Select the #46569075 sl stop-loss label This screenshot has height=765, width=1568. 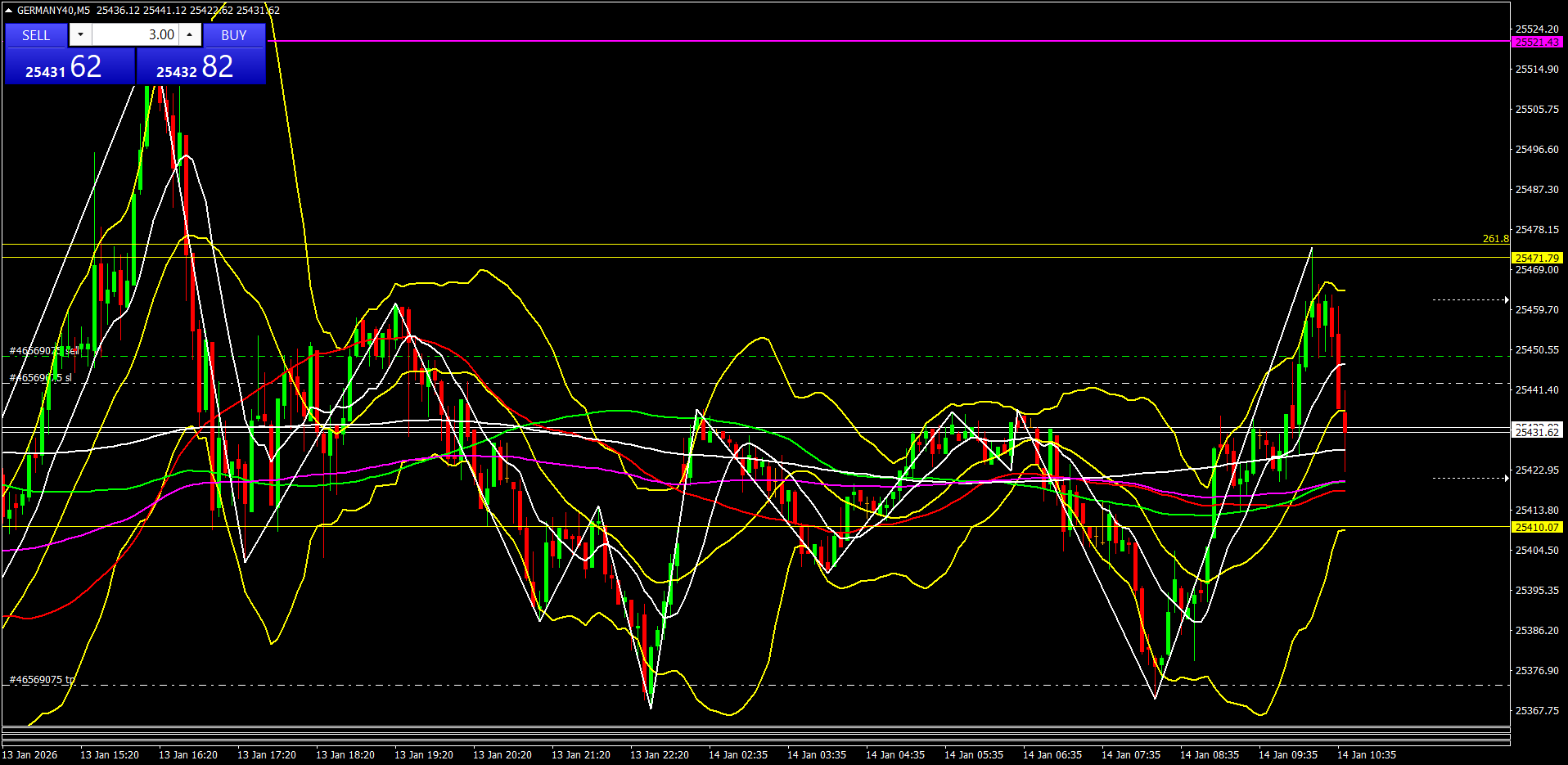click(x=41, y=378)
